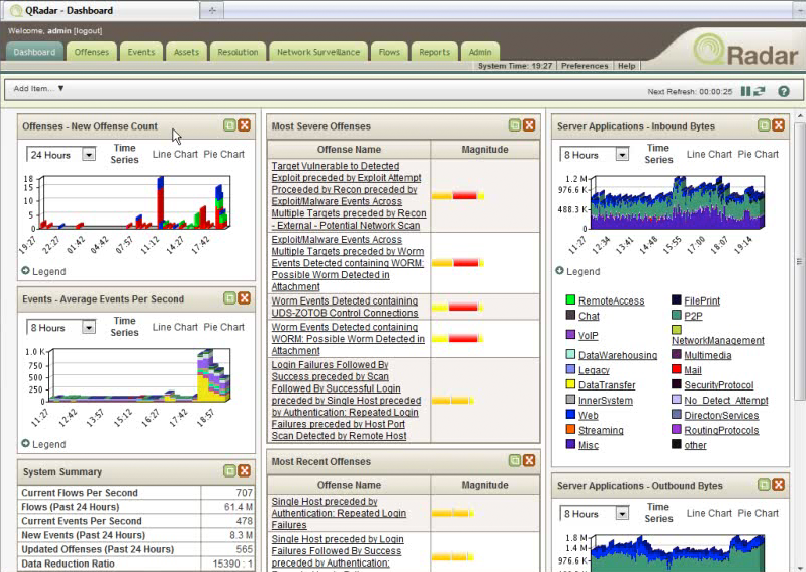Screen dimensions: 806x572
Task: Switch to the Flows tab
Action: [x=389, y=52]
